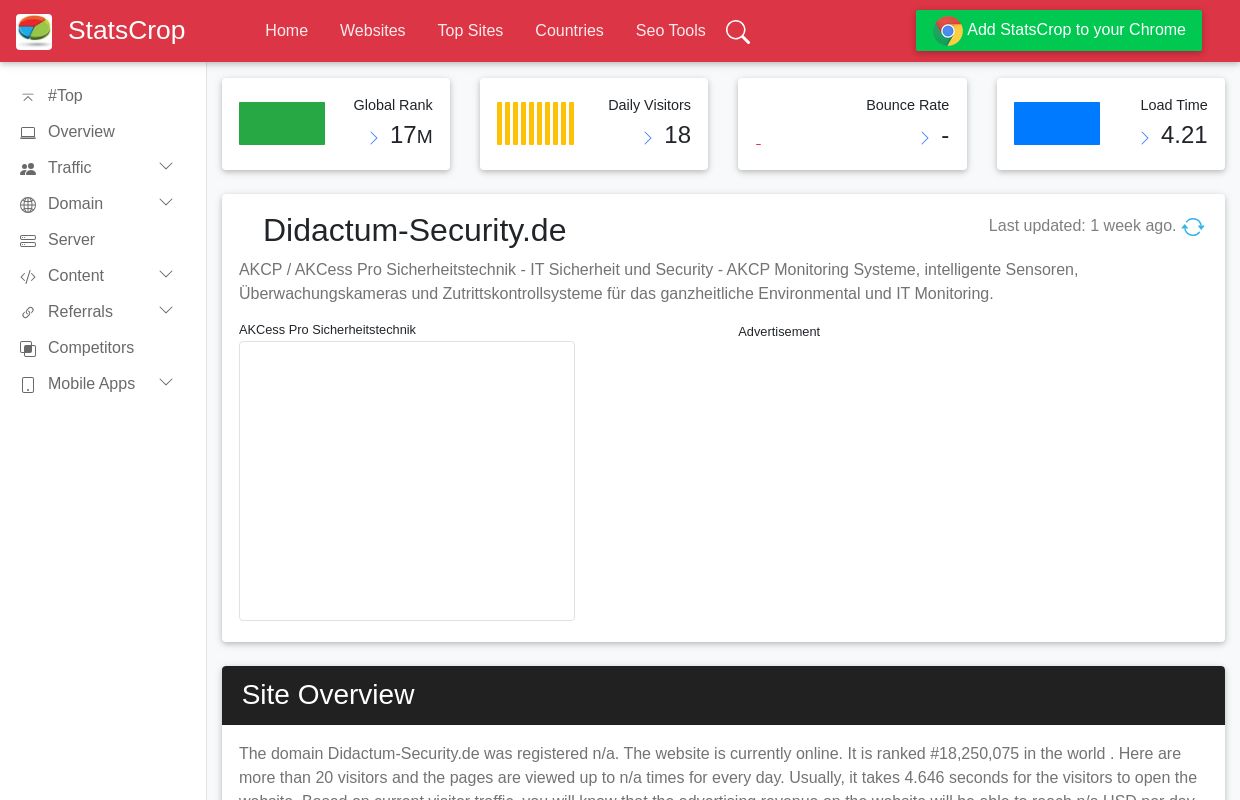Open the search magnifier icon
The width and height of the screenshot is (1240, 800).
point(738,31)
